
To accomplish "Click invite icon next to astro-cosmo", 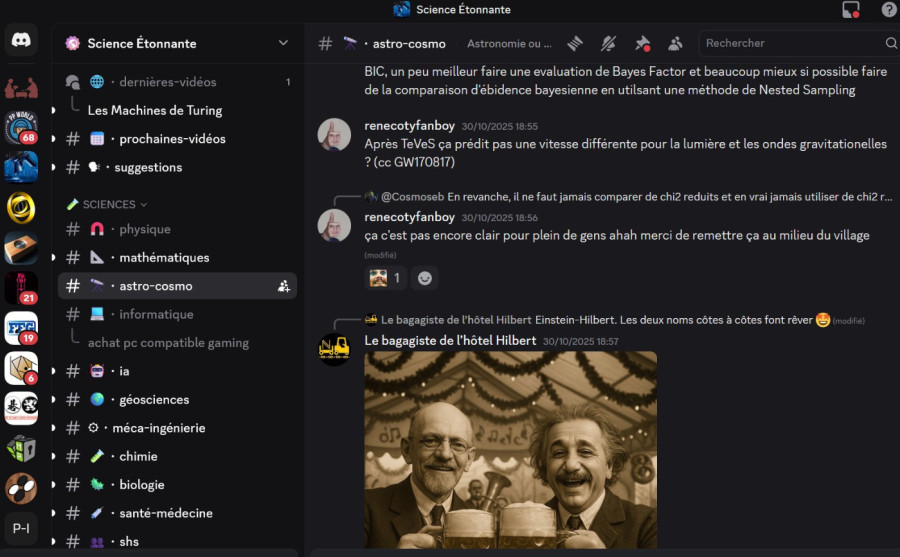I will click(x=284, y=286).
